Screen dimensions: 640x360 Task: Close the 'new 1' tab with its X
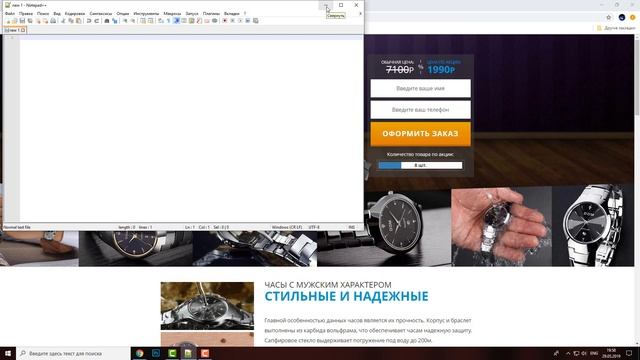(x=23, y=30)
